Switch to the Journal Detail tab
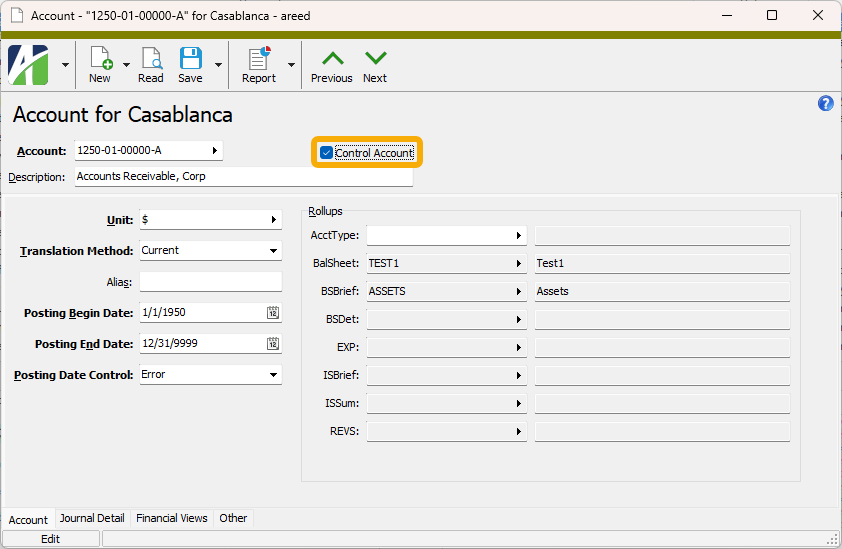 92,518
